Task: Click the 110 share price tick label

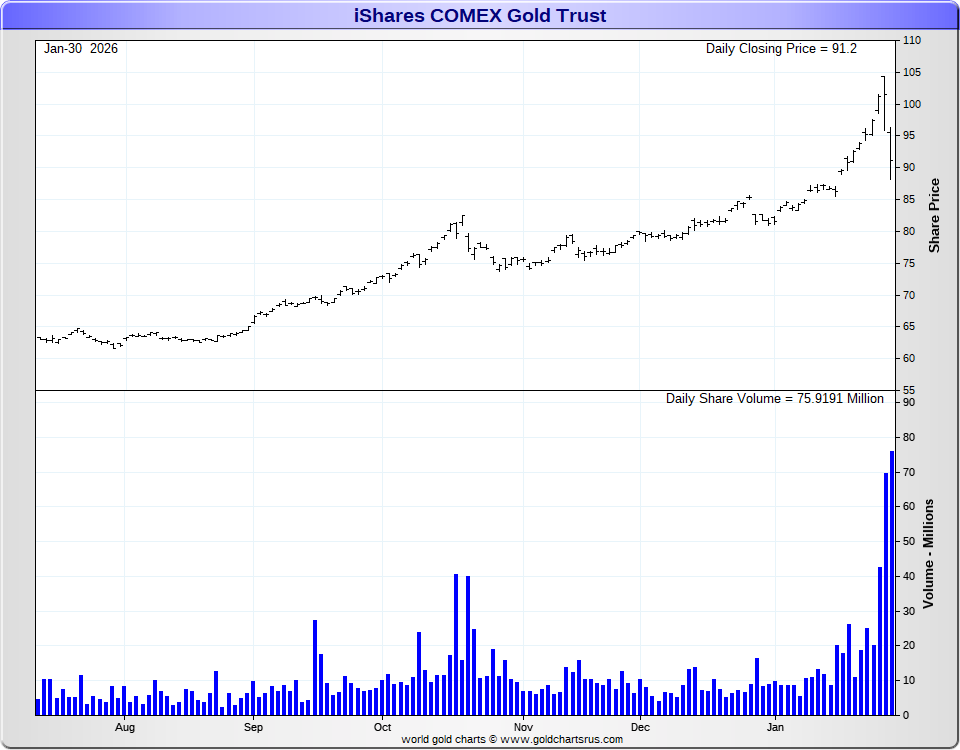Action: [x=912, y=40]
